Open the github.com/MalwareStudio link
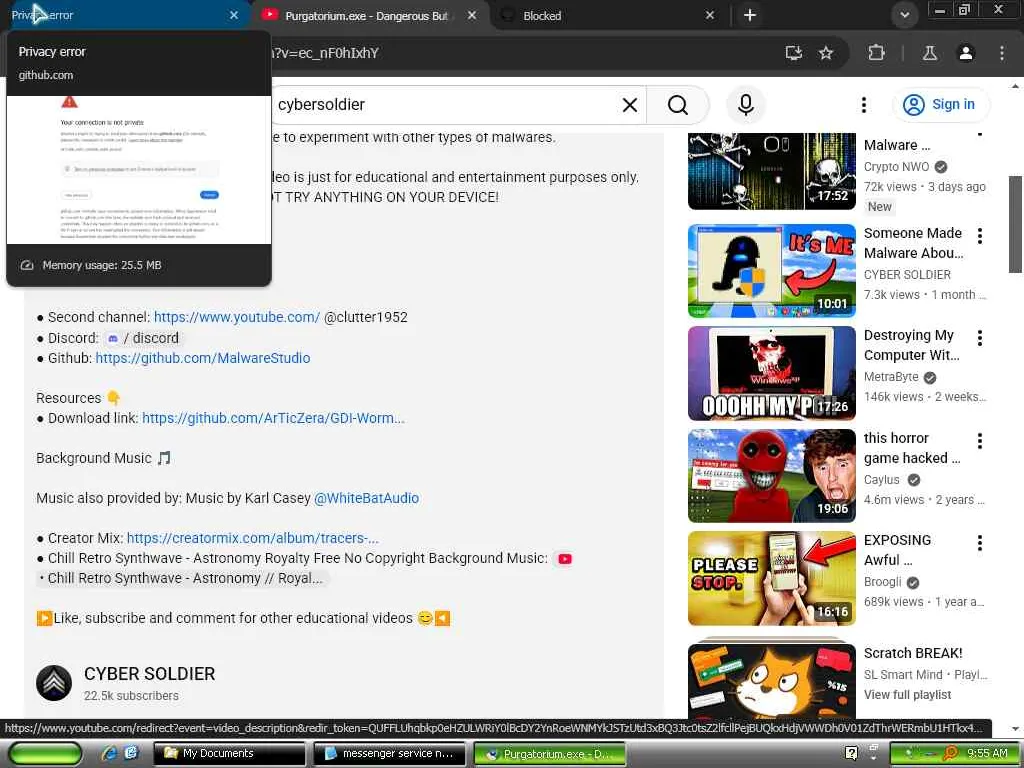1024x768 pixels. 203,358
